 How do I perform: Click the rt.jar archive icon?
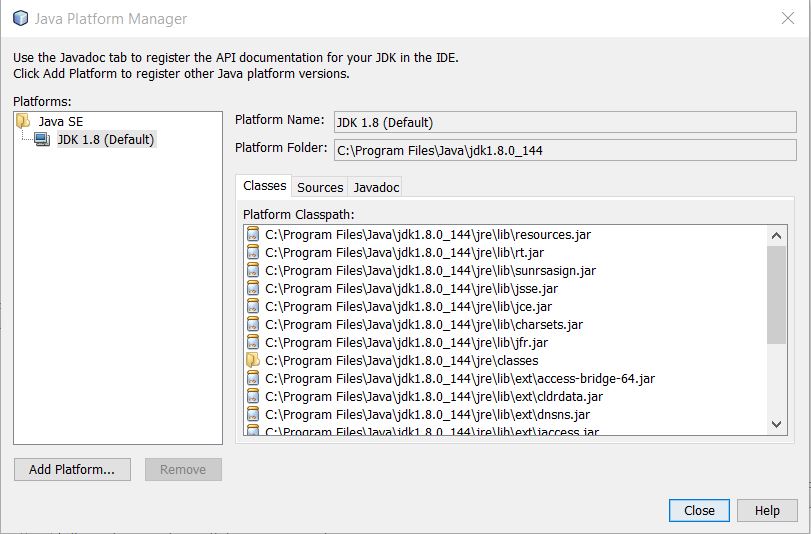[x=253, y=253]
